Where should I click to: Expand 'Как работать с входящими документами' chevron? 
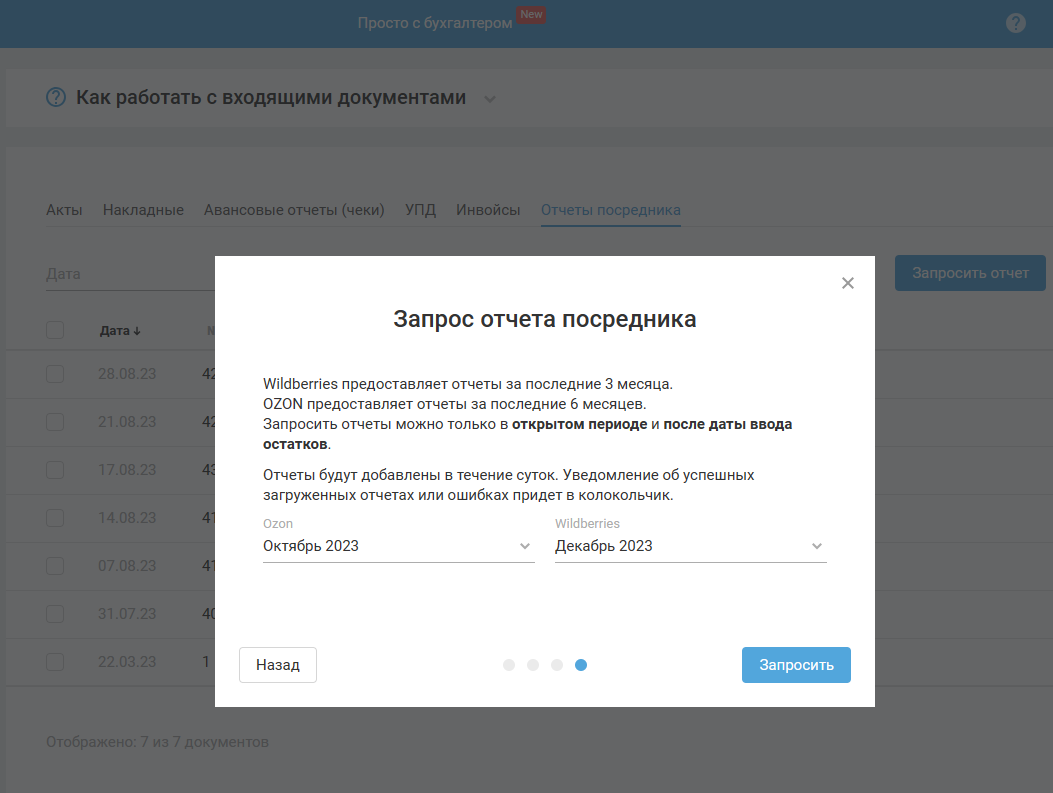pyautogui.click(x=490, y=99)
